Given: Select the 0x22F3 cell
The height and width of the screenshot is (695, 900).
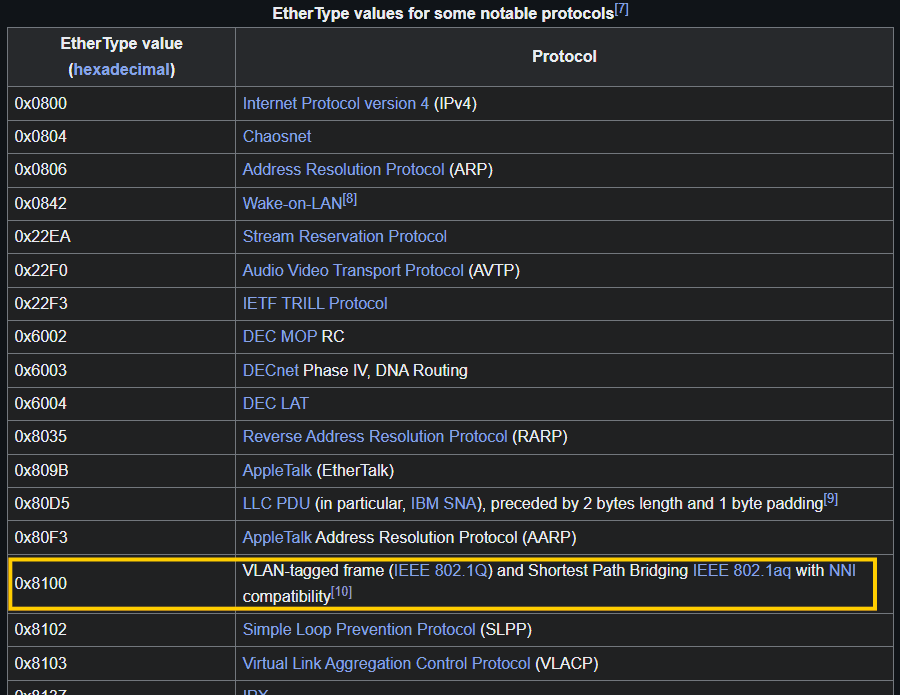Looking at the screenshot, I should [x=121, y=304].
